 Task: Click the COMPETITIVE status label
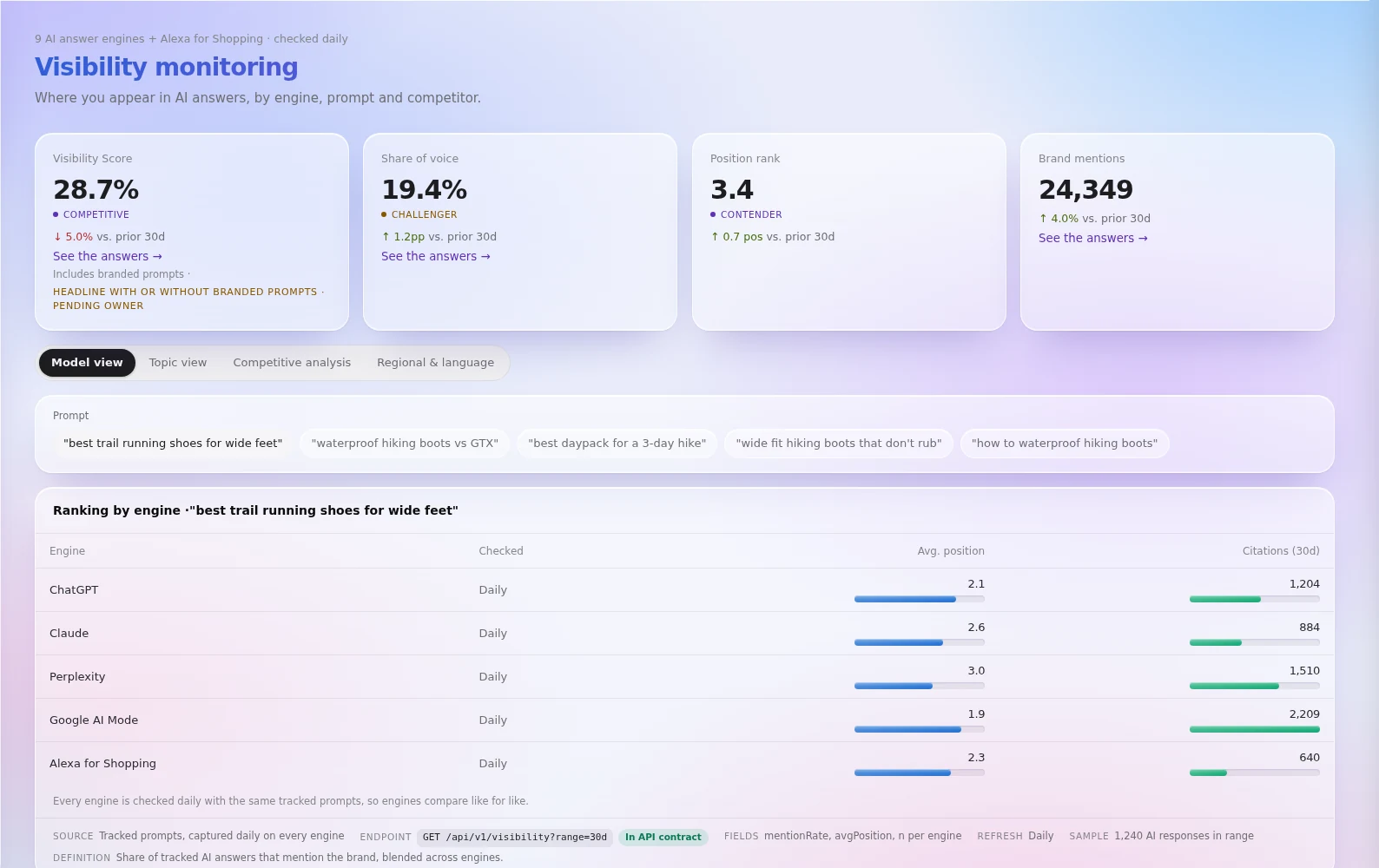point(96,214)
